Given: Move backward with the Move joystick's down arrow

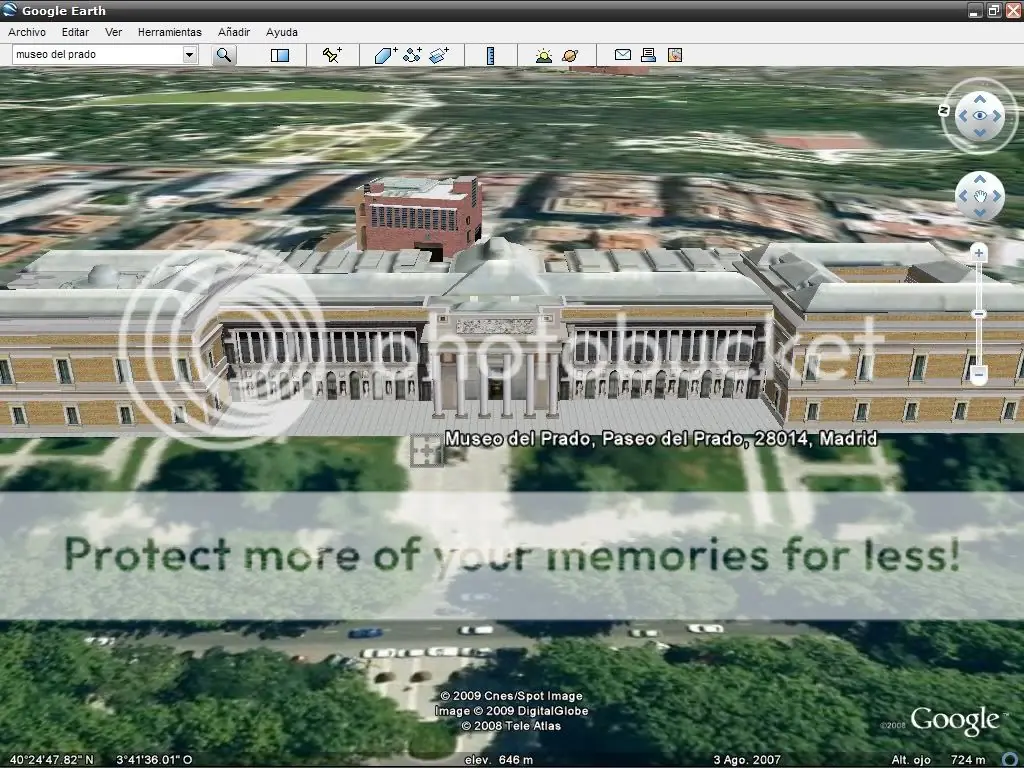Looking at the screenshot, I should click(980, 213).
